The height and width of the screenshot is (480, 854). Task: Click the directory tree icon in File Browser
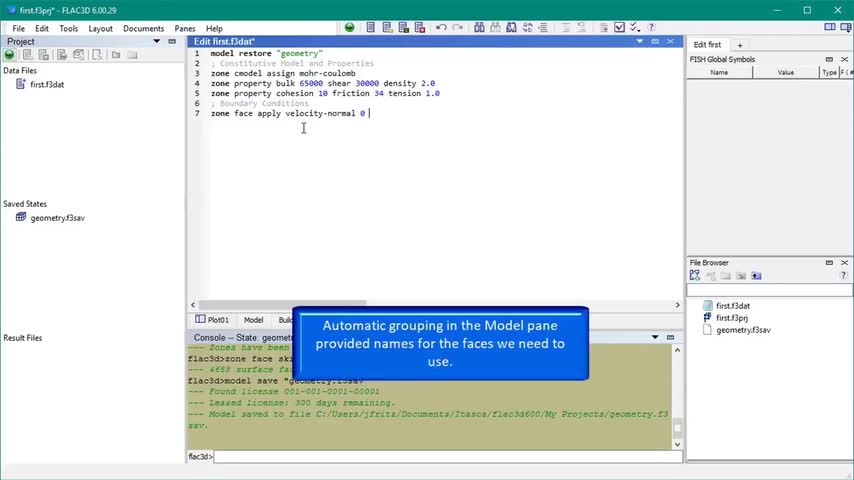695,276
